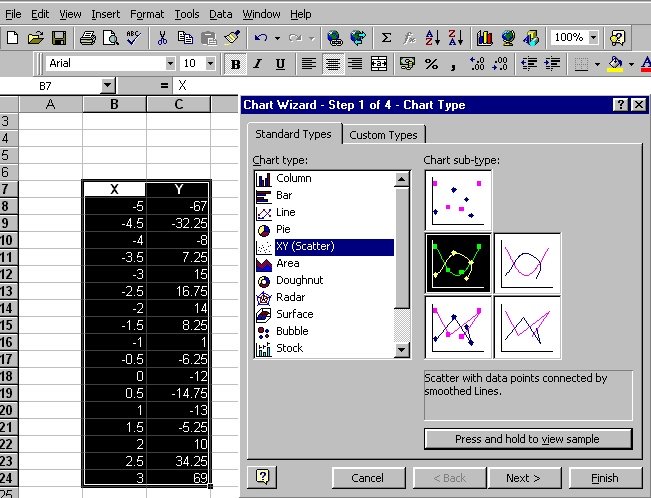Click the Print icon
651x498 pixels.
87,38
